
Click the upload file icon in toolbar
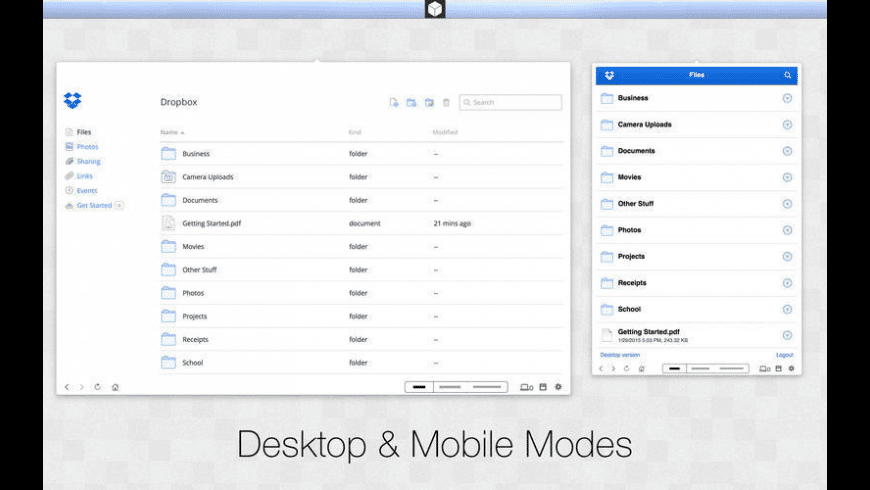393,103
